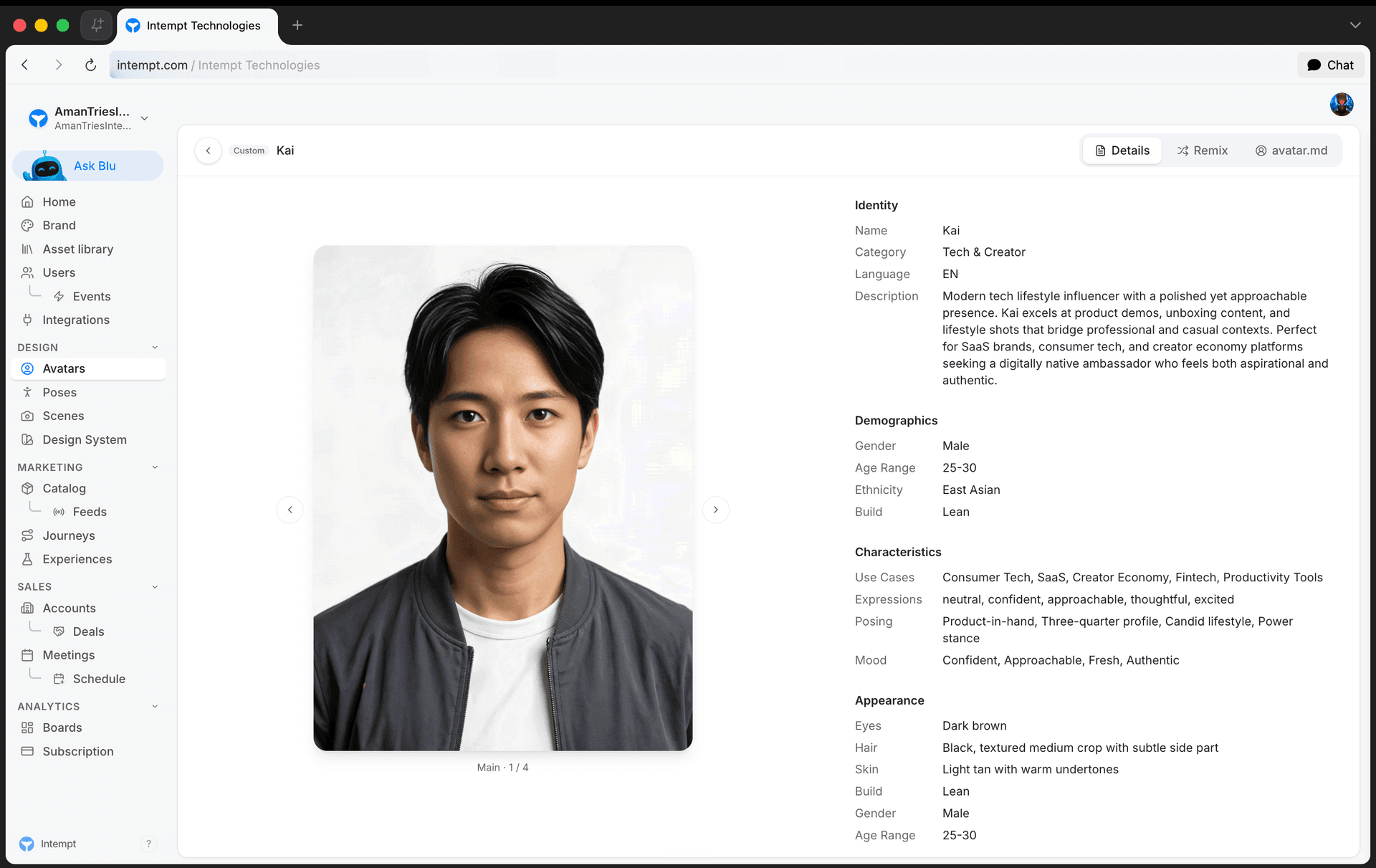
Task: Click the Avatars icon in sidebar
Action: 27,369
